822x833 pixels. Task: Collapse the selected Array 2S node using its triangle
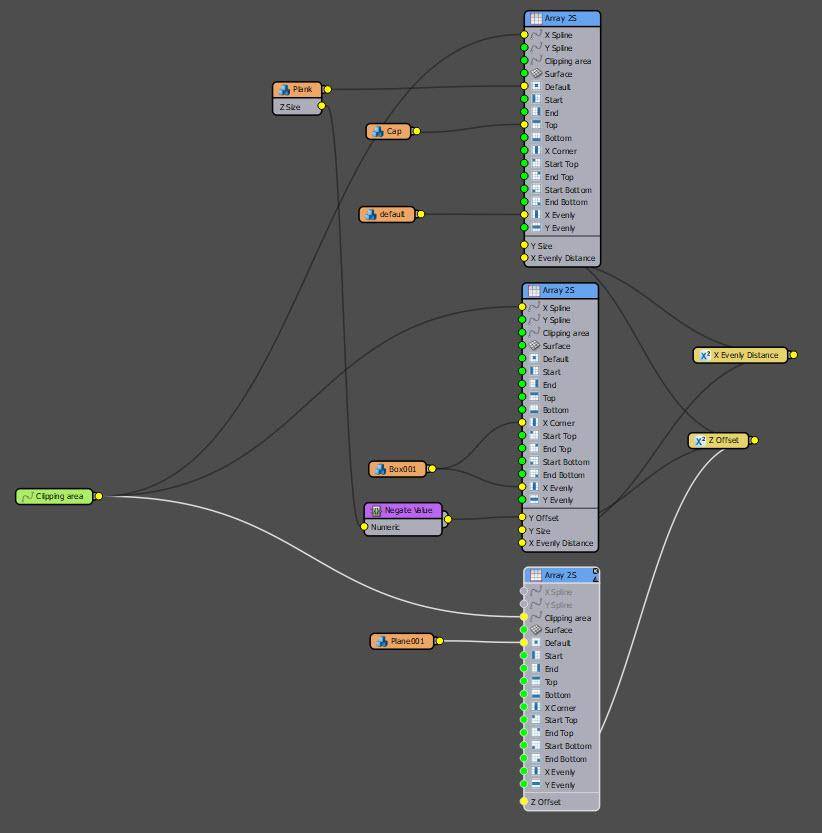pyautogui.click(x=596, y=579)
